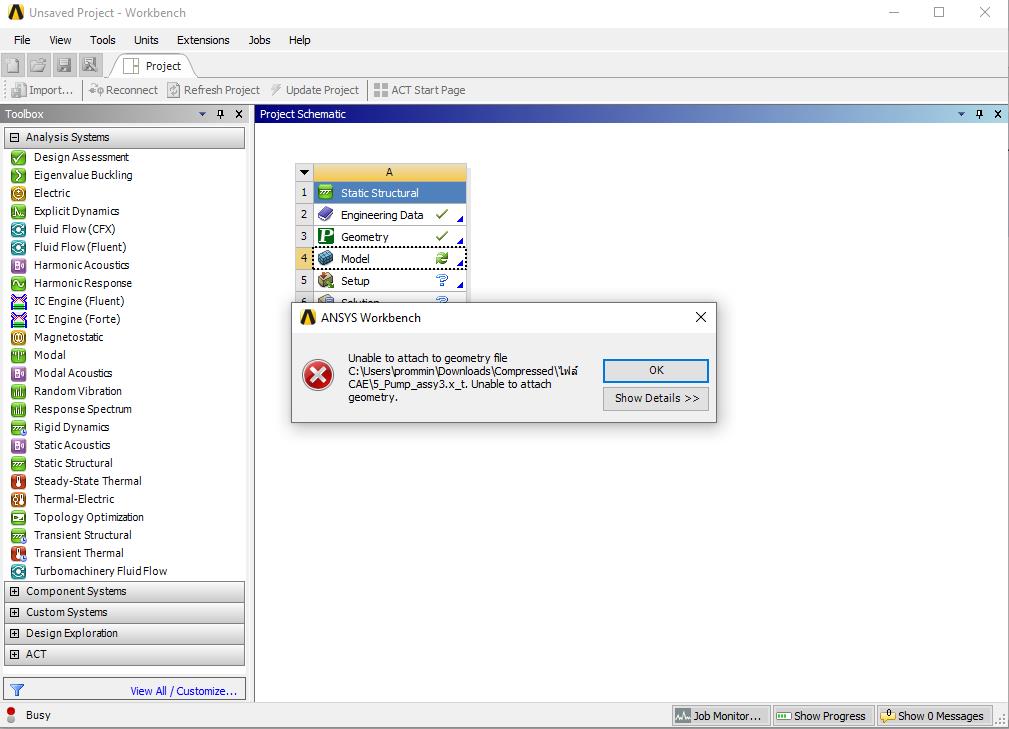Screen dimensions: 1009x729
Task: Click the red error icon in dialog
Action: click(318, 375)
